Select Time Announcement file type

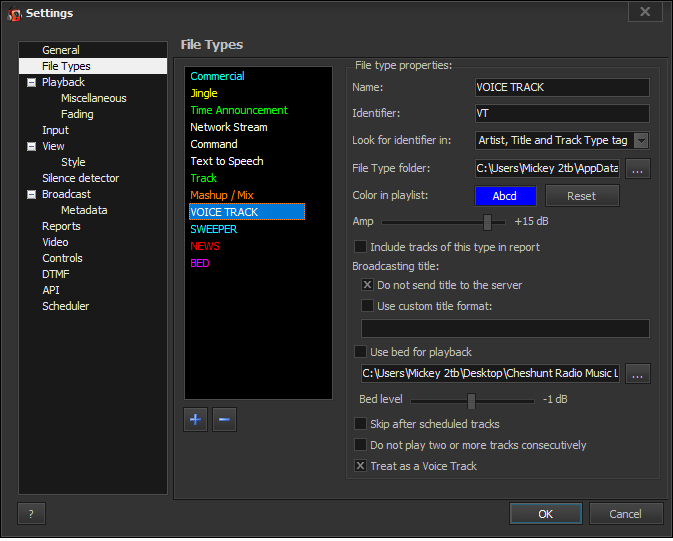239,110
